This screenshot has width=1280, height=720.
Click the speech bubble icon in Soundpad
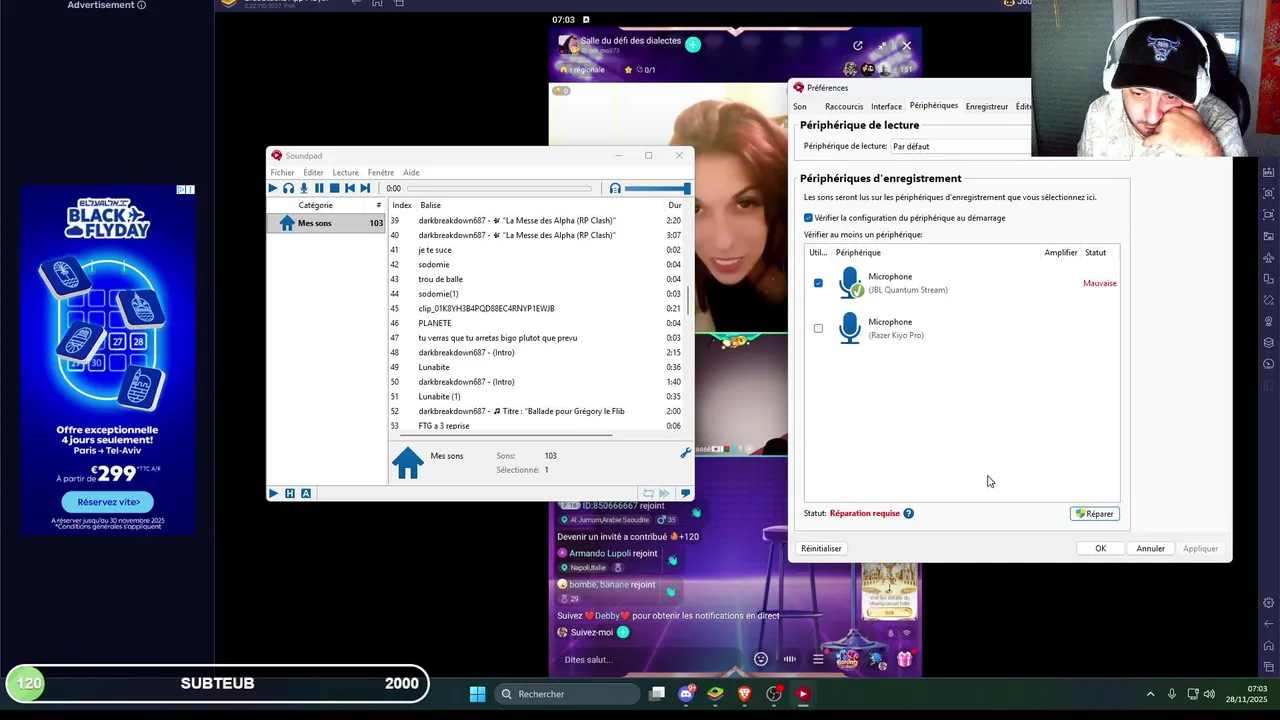point(685,493)
